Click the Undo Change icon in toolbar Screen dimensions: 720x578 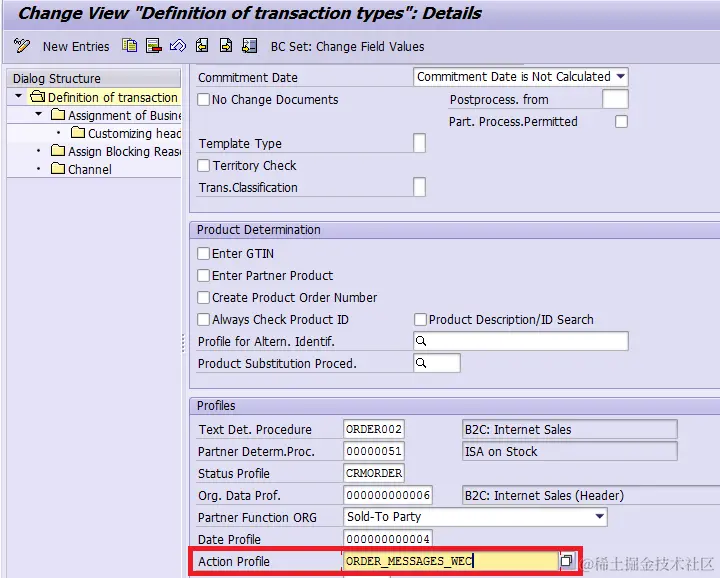click(x=178, y=45)
